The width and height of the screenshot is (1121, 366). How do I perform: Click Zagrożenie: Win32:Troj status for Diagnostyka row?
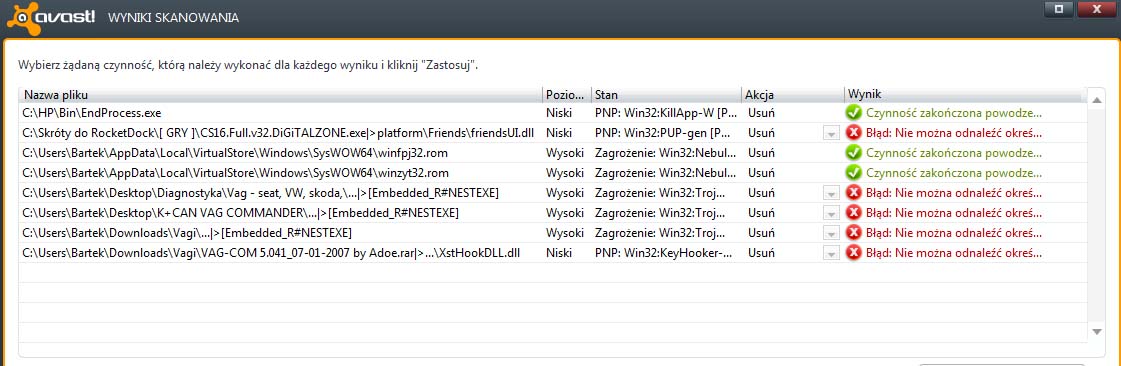click(x=660, y=193)
